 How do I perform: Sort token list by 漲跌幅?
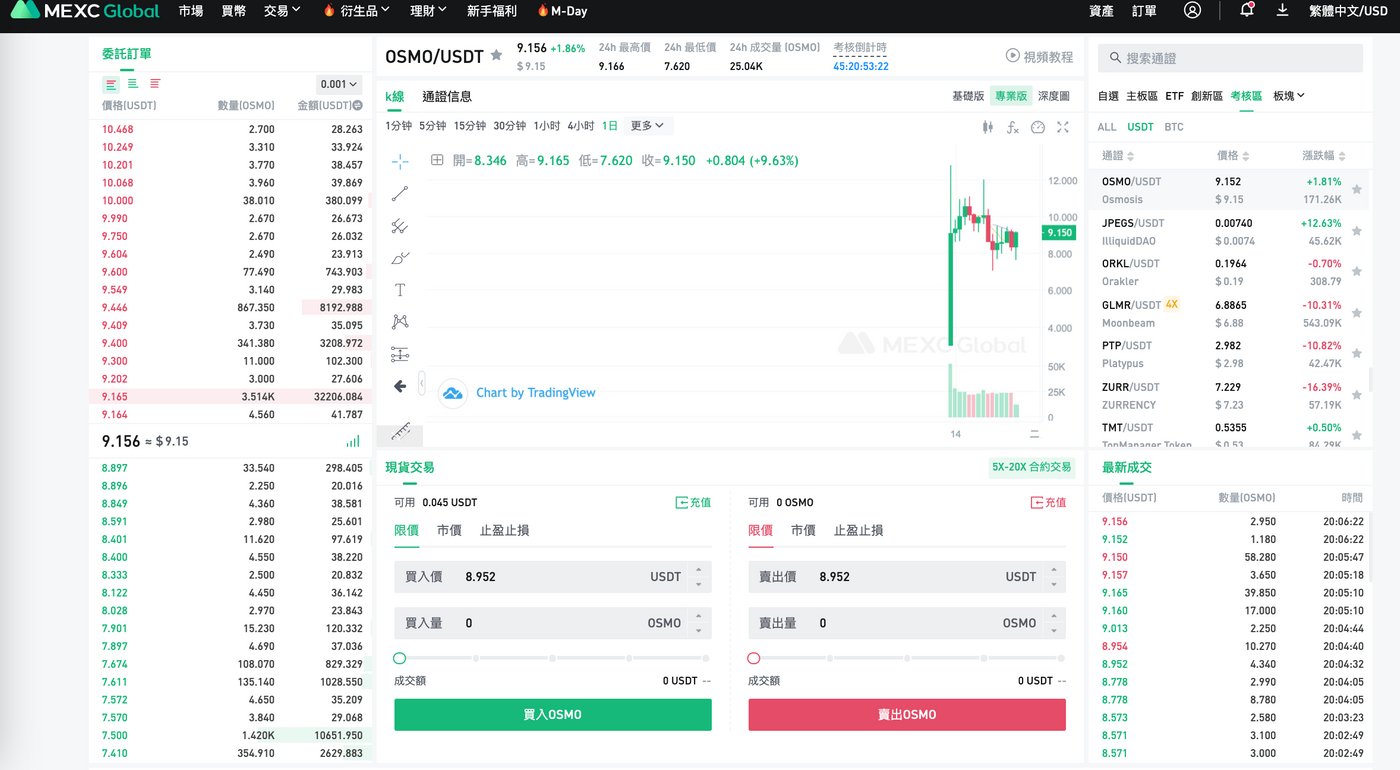[1323, 156]
